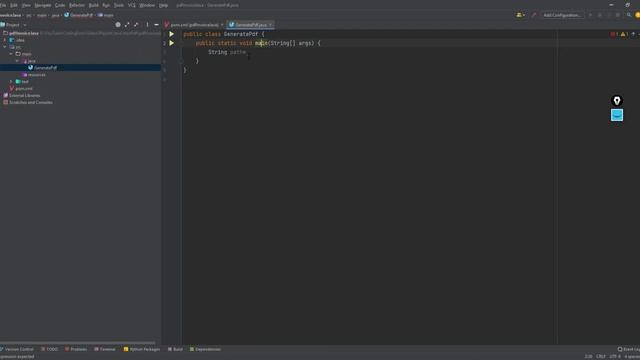Expand the .idea folder

[5, 40]
